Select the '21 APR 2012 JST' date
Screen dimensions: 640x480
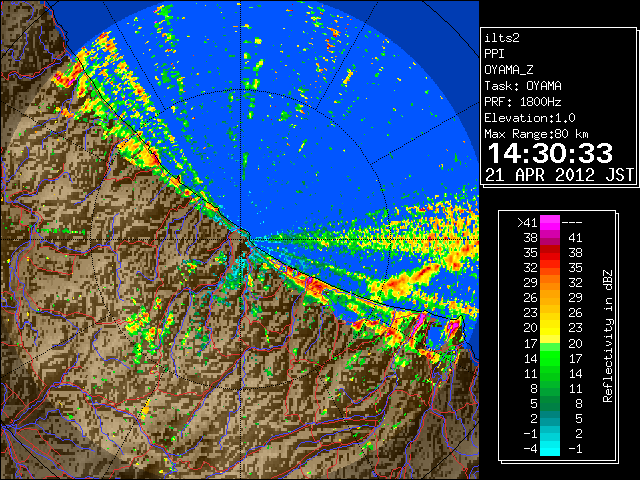tap(559, 175)
